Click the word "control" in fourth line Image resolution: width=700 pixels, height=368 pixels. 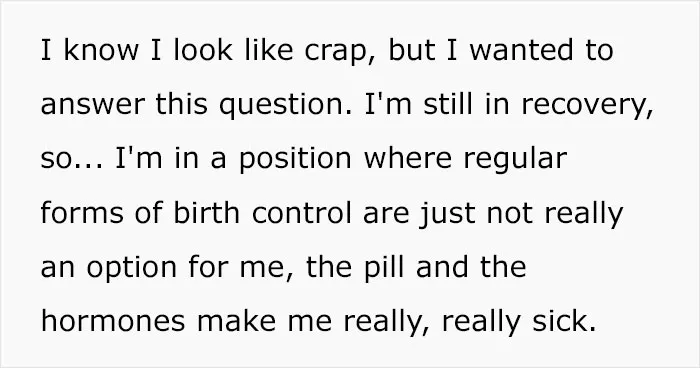[302, 213]
